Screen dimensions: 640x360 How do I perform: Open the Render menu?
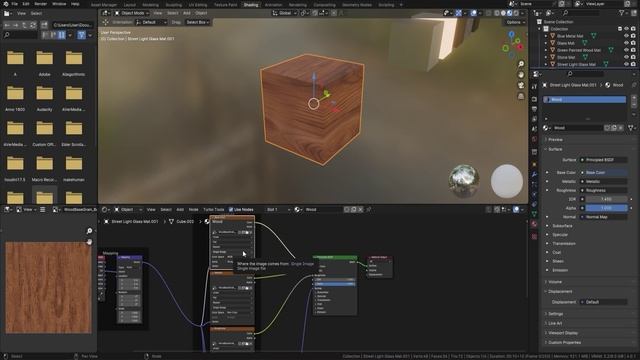click(x=40, y=4)
